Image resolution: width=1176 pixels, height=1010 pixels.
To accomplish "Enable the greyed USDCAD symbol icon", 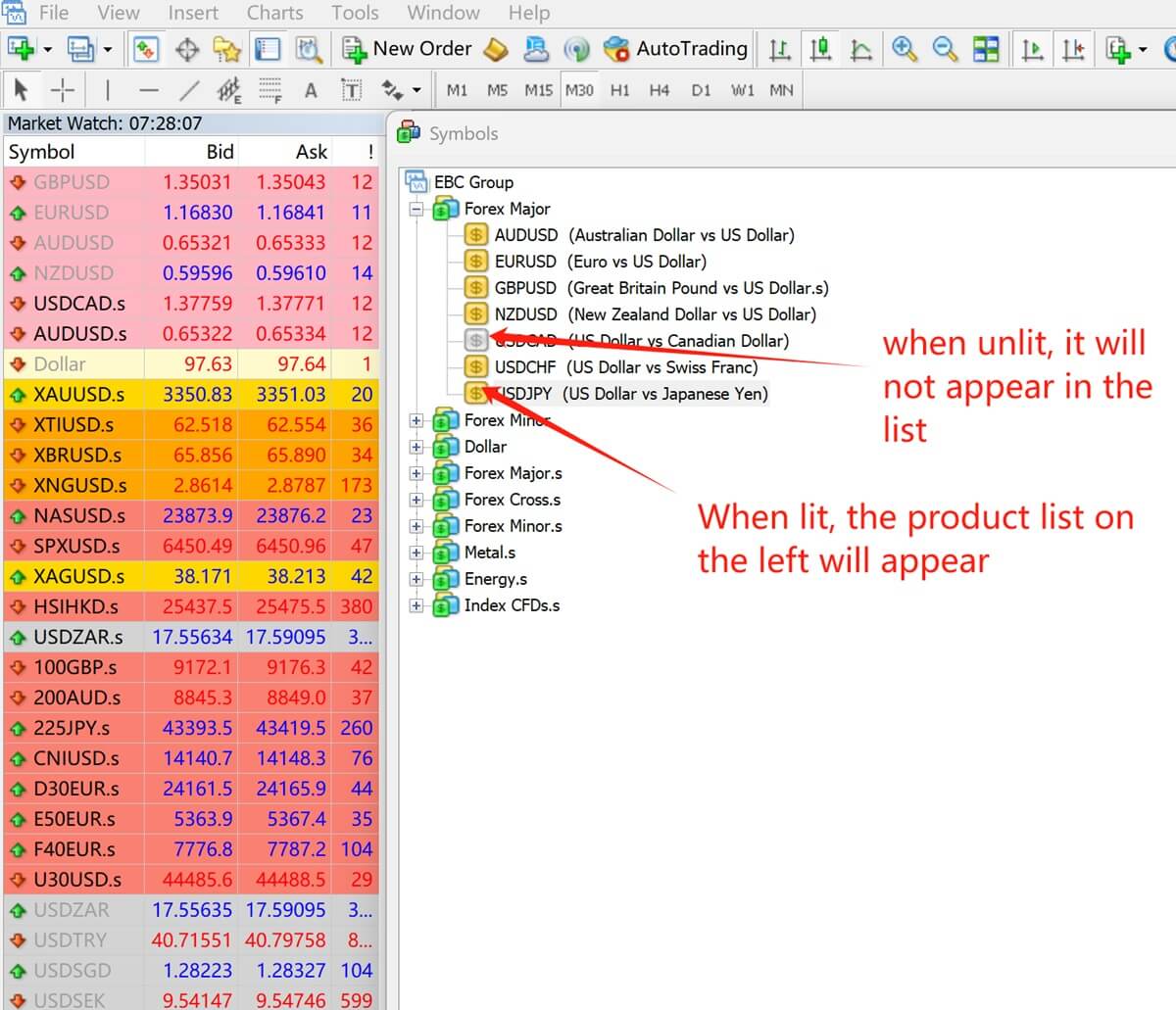I will pyautogui.click(x=475, y=341).
